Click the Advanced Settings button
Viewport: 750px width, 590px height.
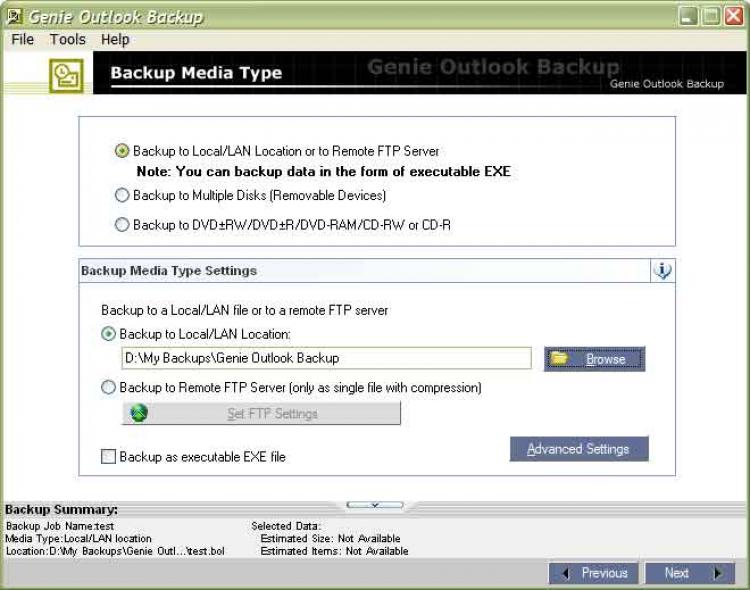click(579, 449)
